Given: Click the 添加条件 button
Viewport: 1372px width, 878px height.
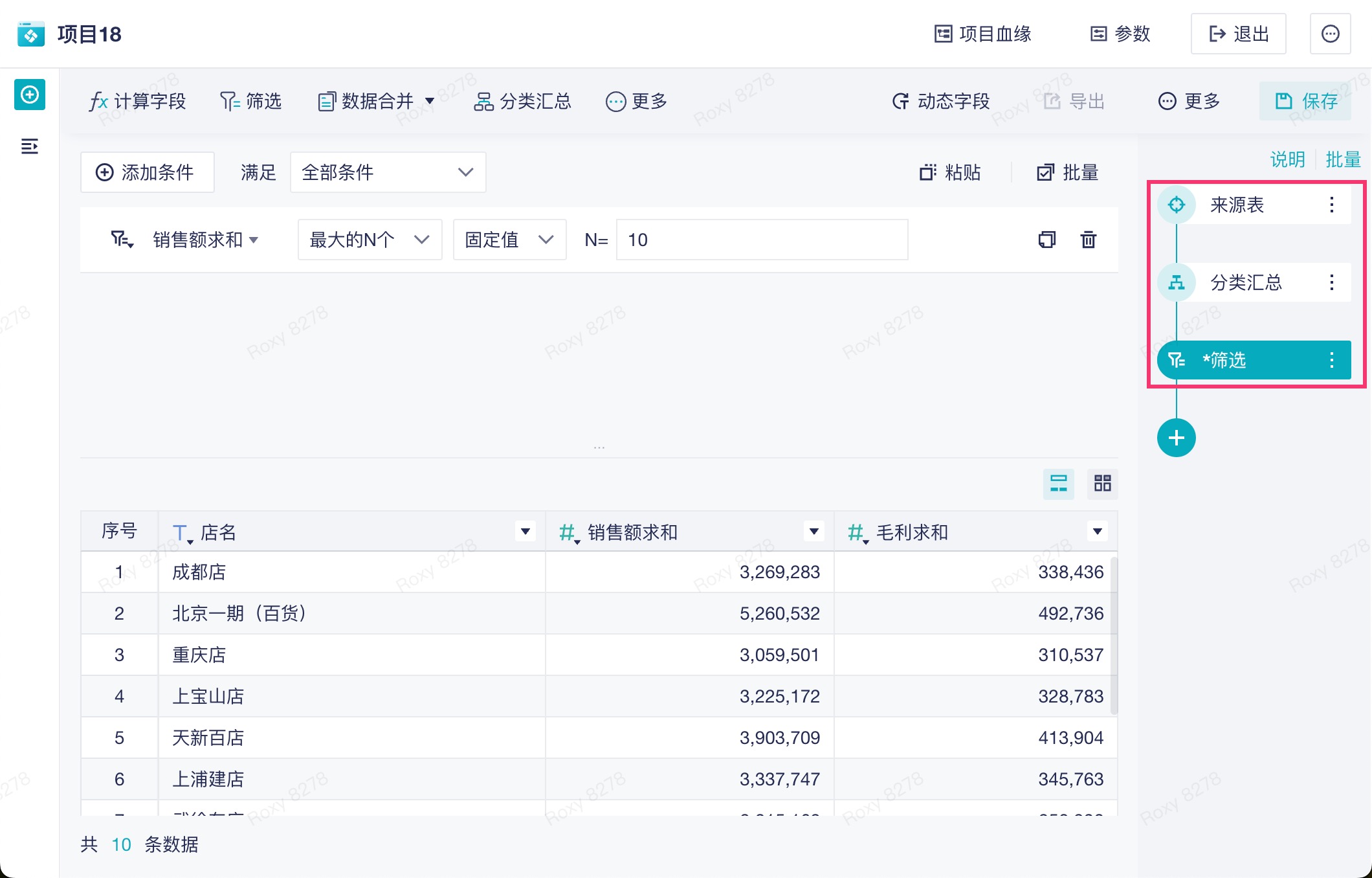Looking at the screenshot, I should [x=147, y=172].
